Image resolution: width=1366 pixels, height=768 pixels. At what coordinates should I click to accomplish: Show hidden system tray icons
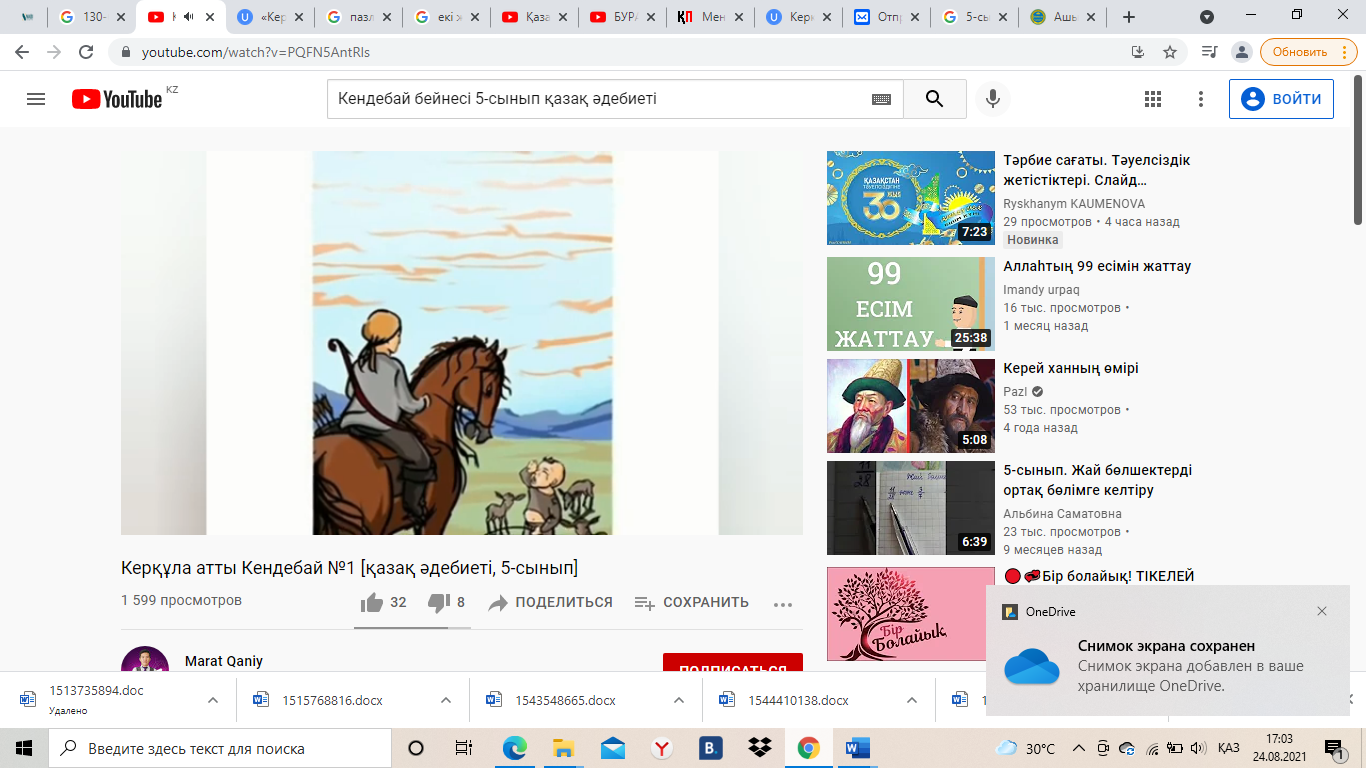[x=1078, y=748]
